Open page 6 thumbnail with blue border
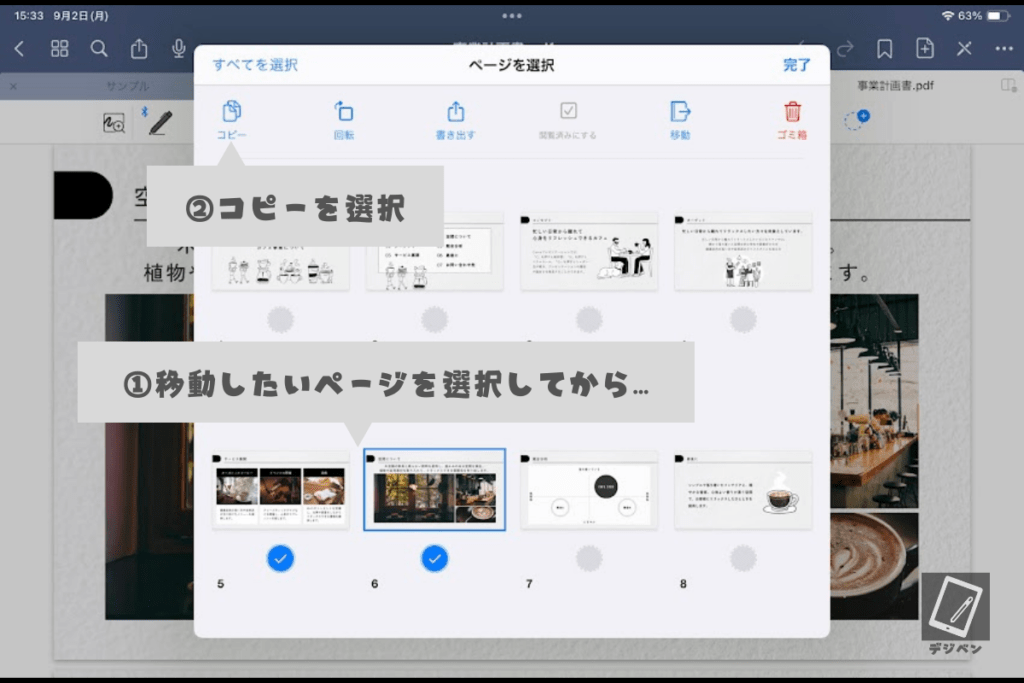Screen dimensions: 1024x683 [435, 490]
